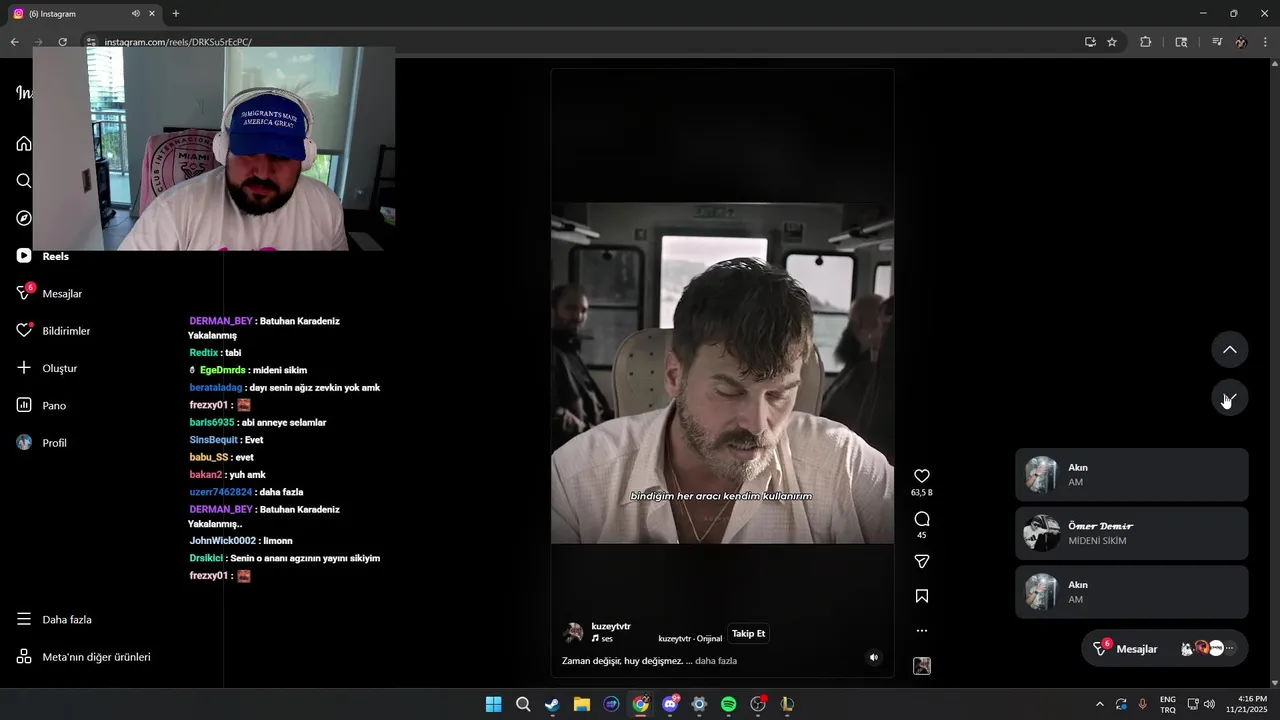Follow kuzeytvtr with Takip Et button
Screen dimensions: 1280x720
tap(748, 634)
